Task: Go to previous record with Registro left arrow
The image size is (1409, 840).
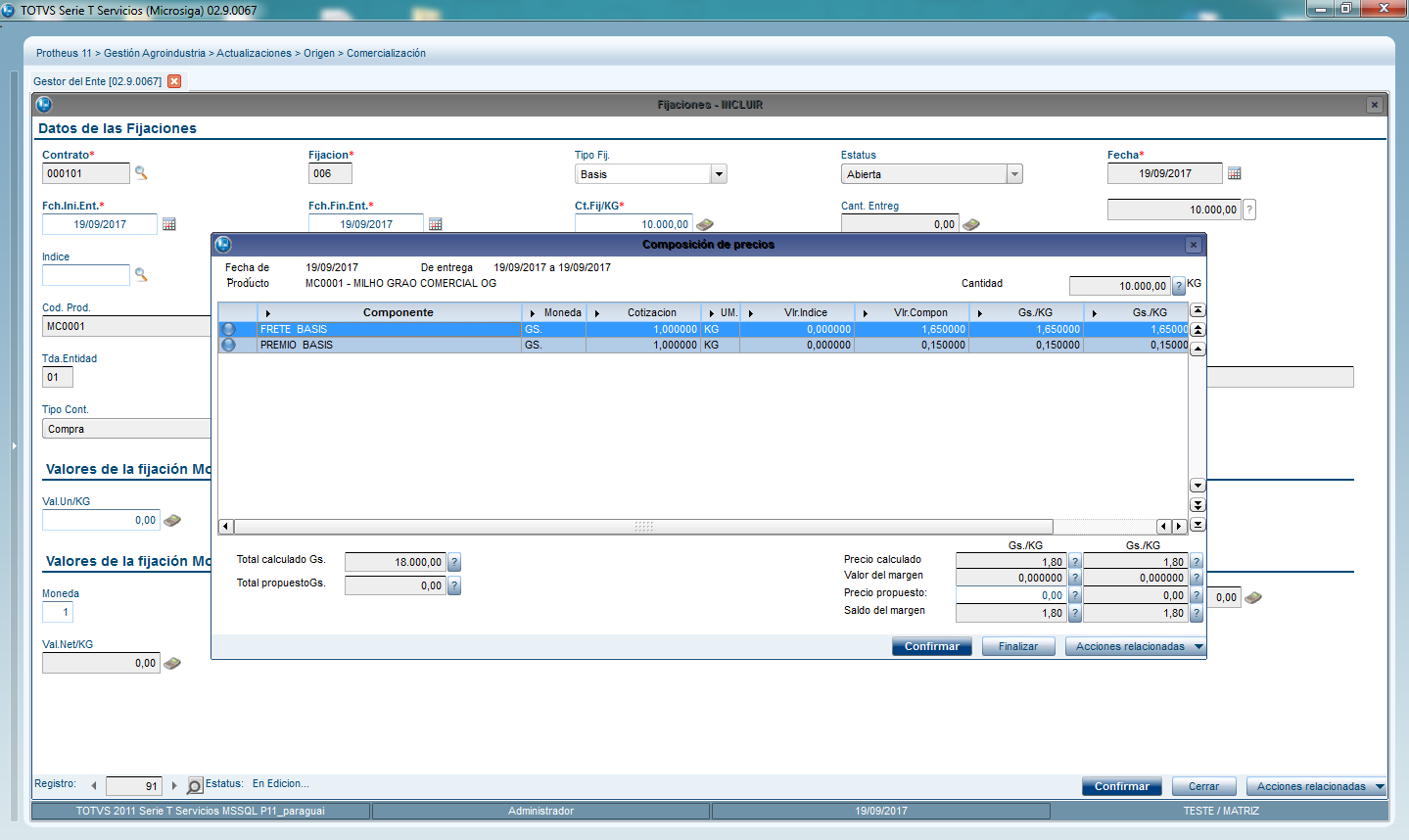Action: 94,785
